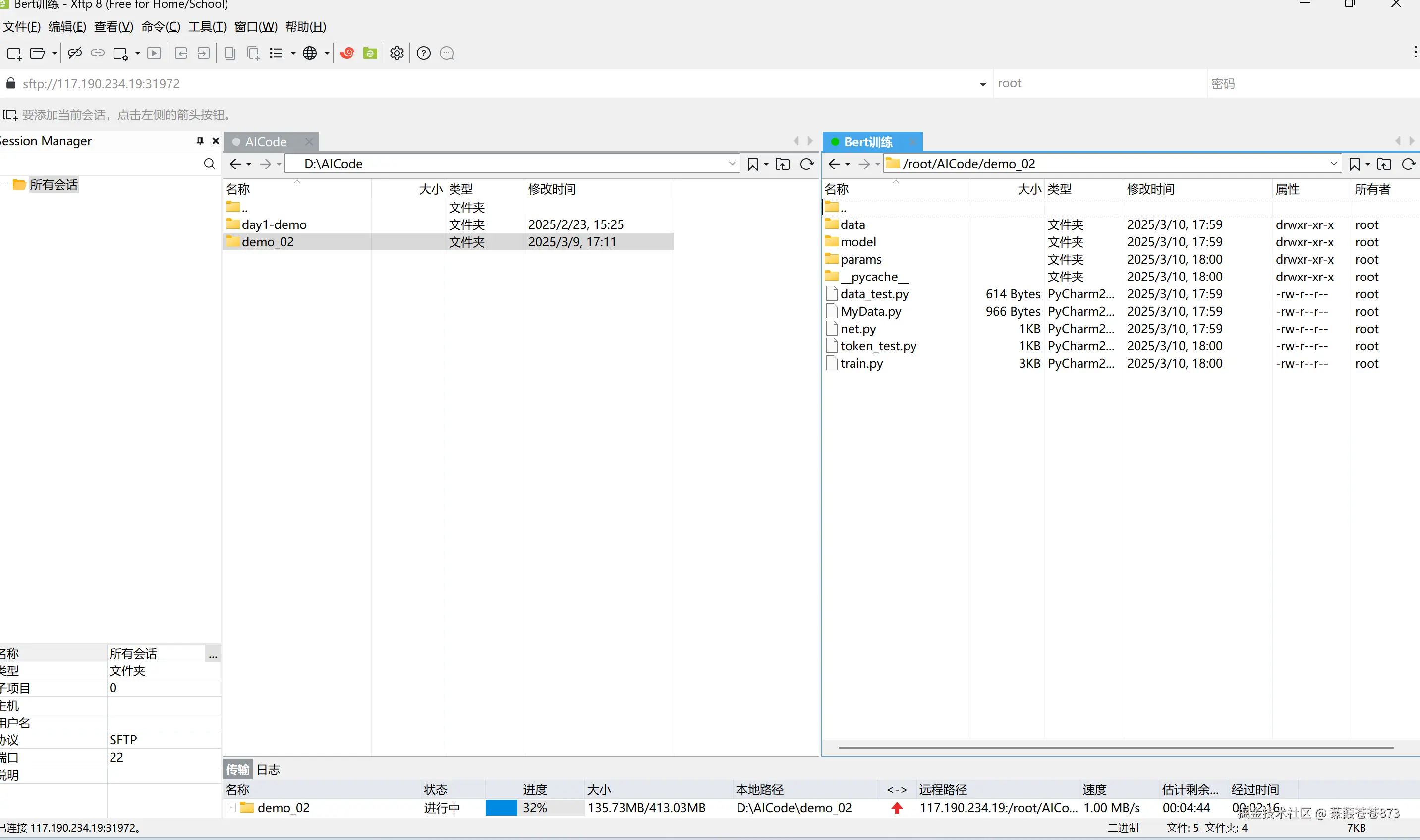Image resolution: width=1420 pixels, height=840 pixels.
Task: Open the remote path dropdown arrow
Action: tap(1333, 164)
